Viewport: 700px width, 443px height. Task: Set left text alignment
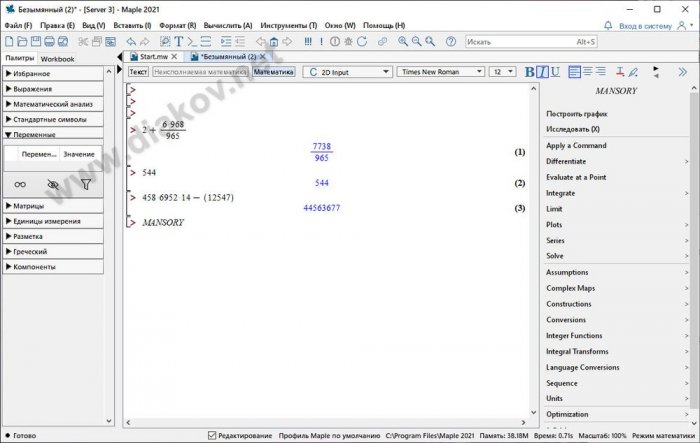click(x=575, y=71)
